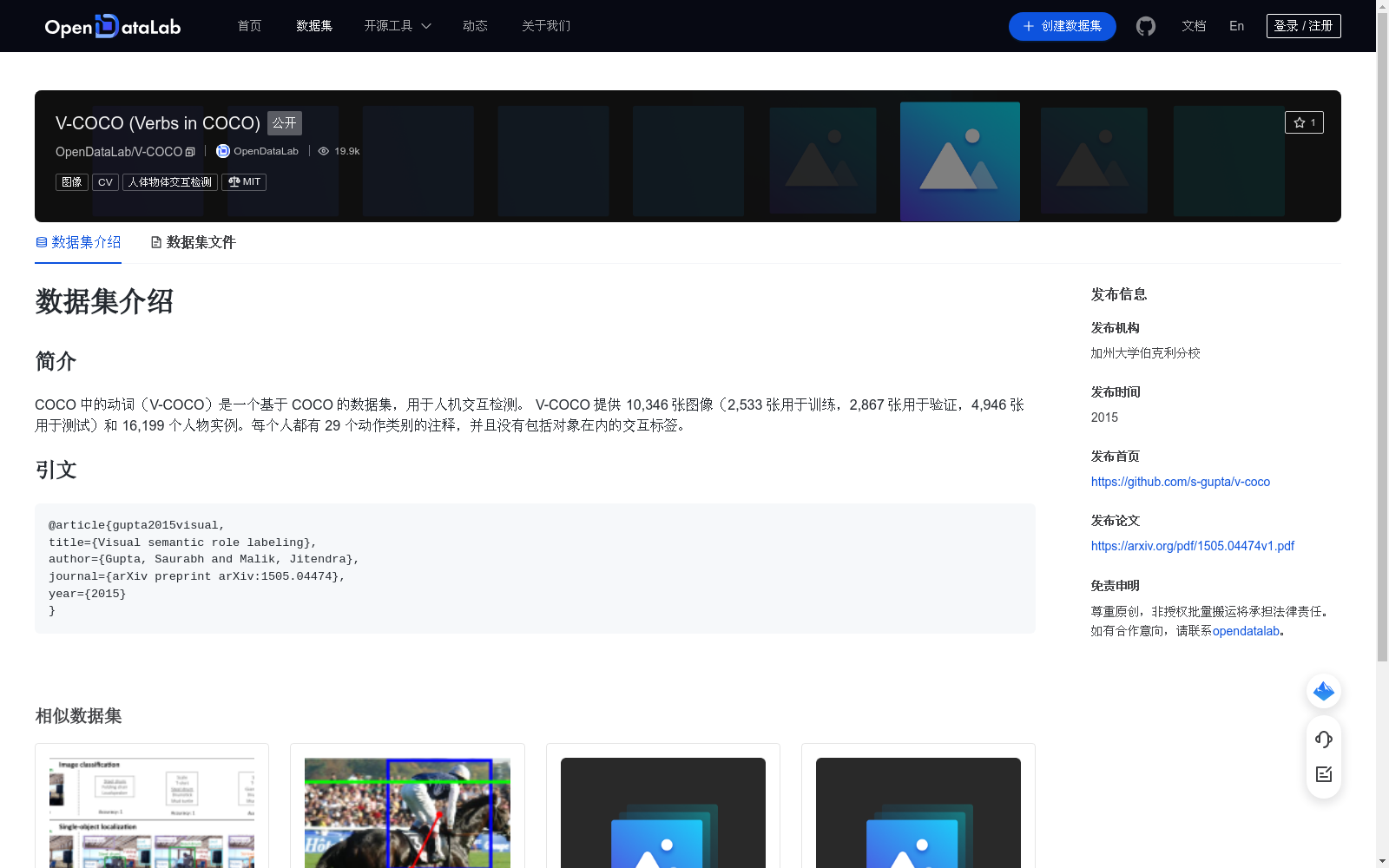Click the views eye icon

click(324, 151)
